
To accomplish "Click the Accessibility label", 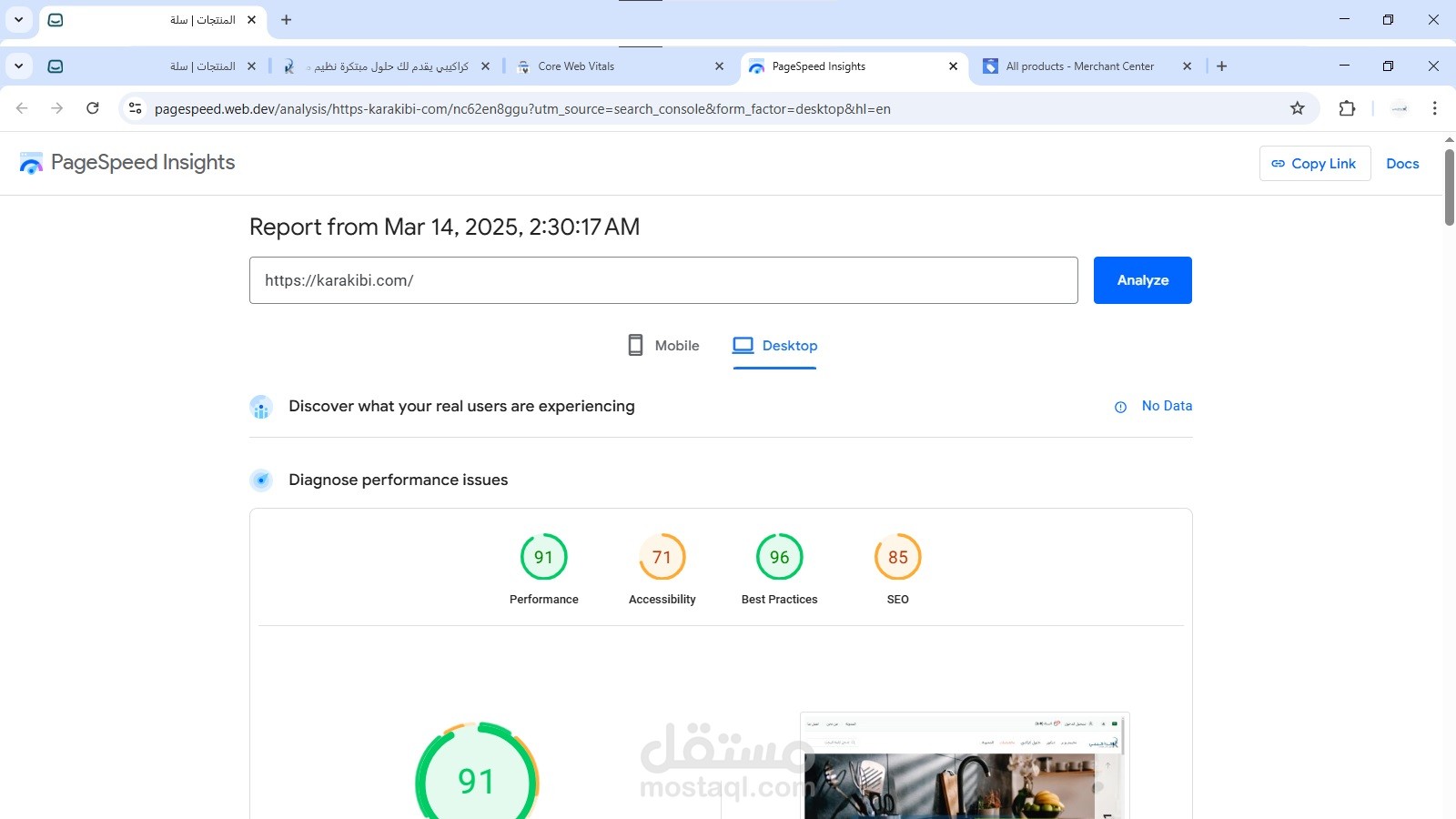I will click(x=662, y=599).
